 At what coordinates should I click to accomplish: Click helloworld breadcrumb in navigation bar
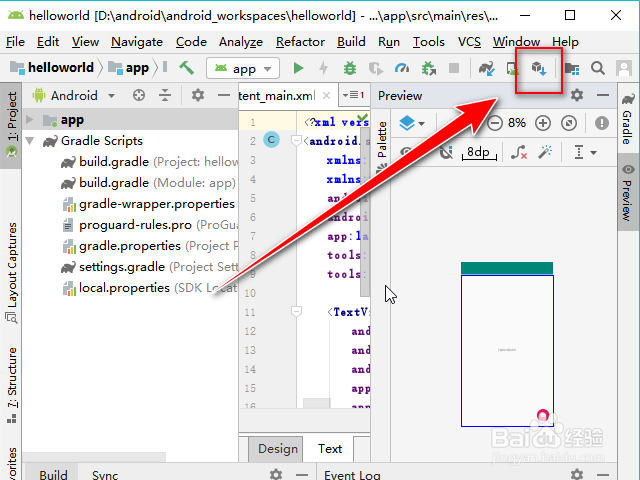[x=52, y=67]
